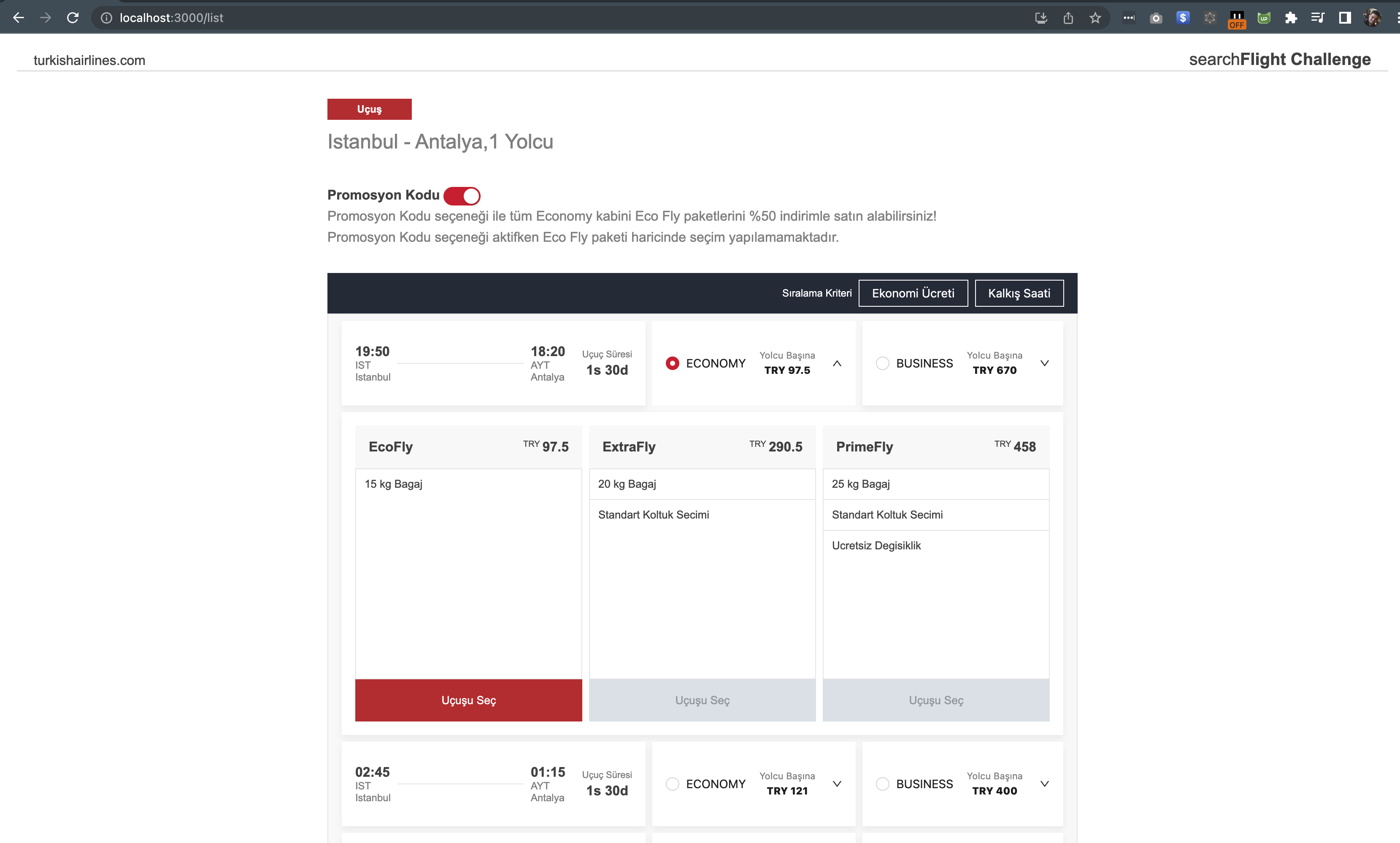Bookmark this page with star icon
Image resolution: width=1400 pixels, height=843 pixels.
(1095, 18)
